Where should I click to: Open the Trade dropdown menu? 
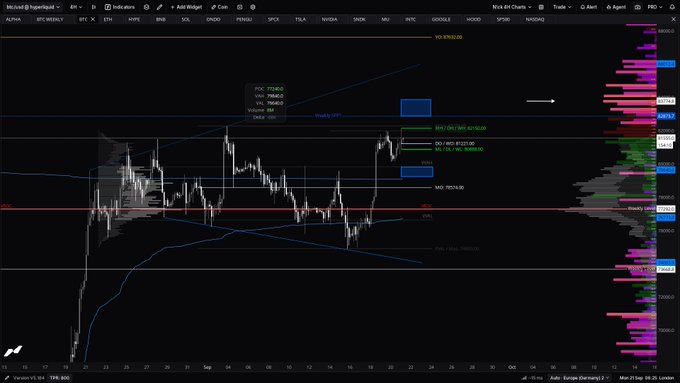tap(562, 7)
